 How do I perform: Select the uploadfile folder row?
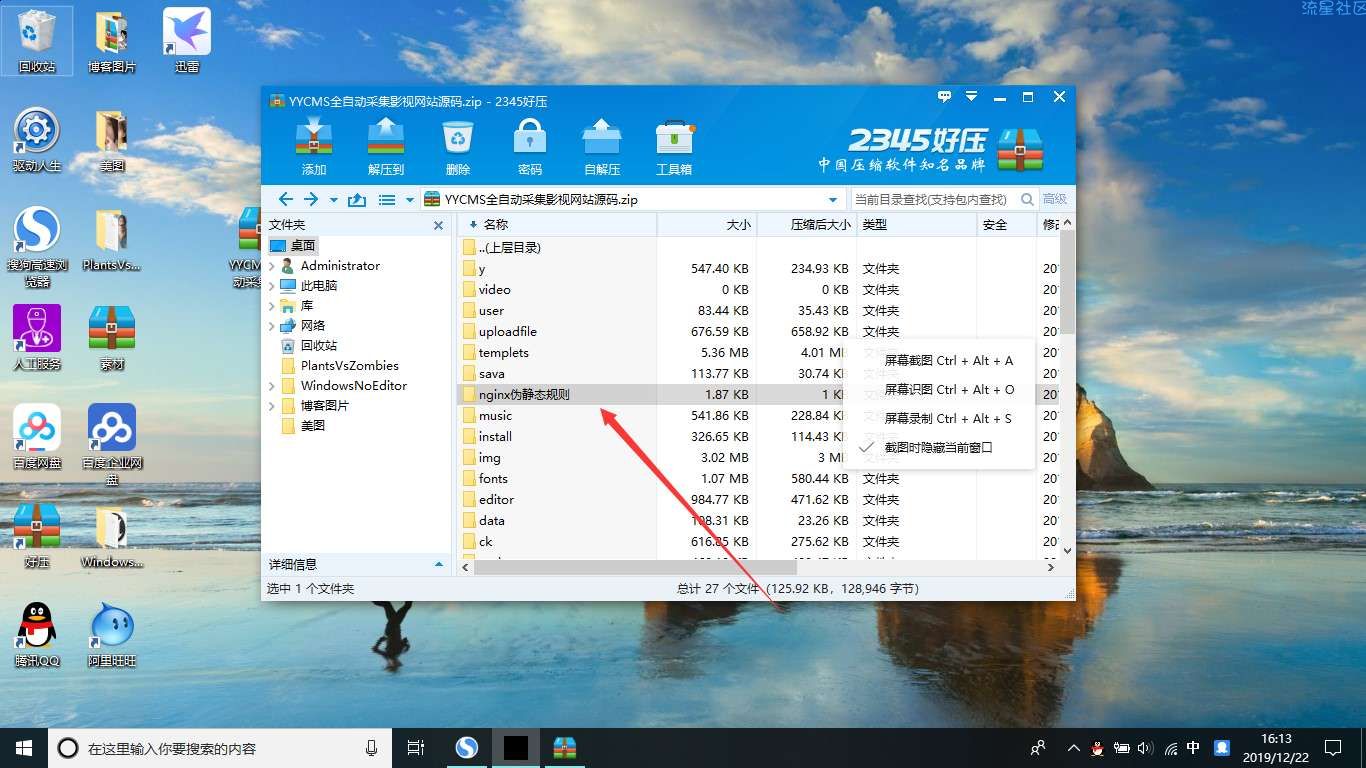click(759, 331)
